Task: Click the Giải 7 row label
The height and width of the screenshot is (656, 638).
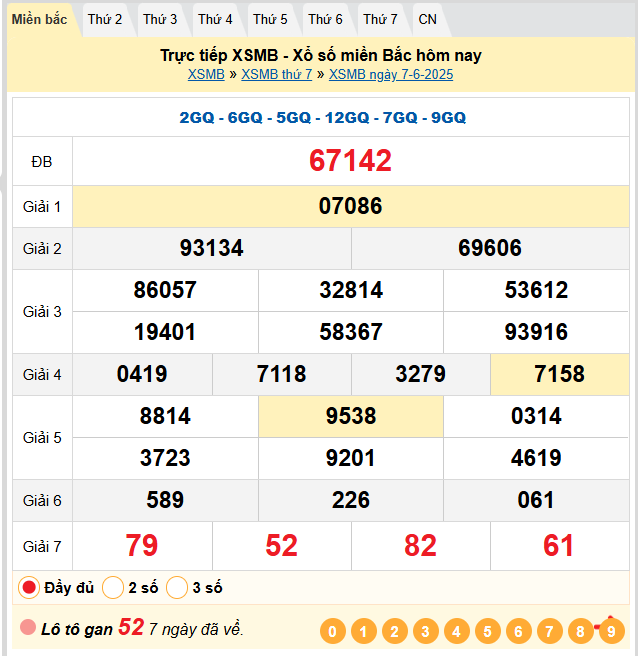Action: [x=42, y=546]
